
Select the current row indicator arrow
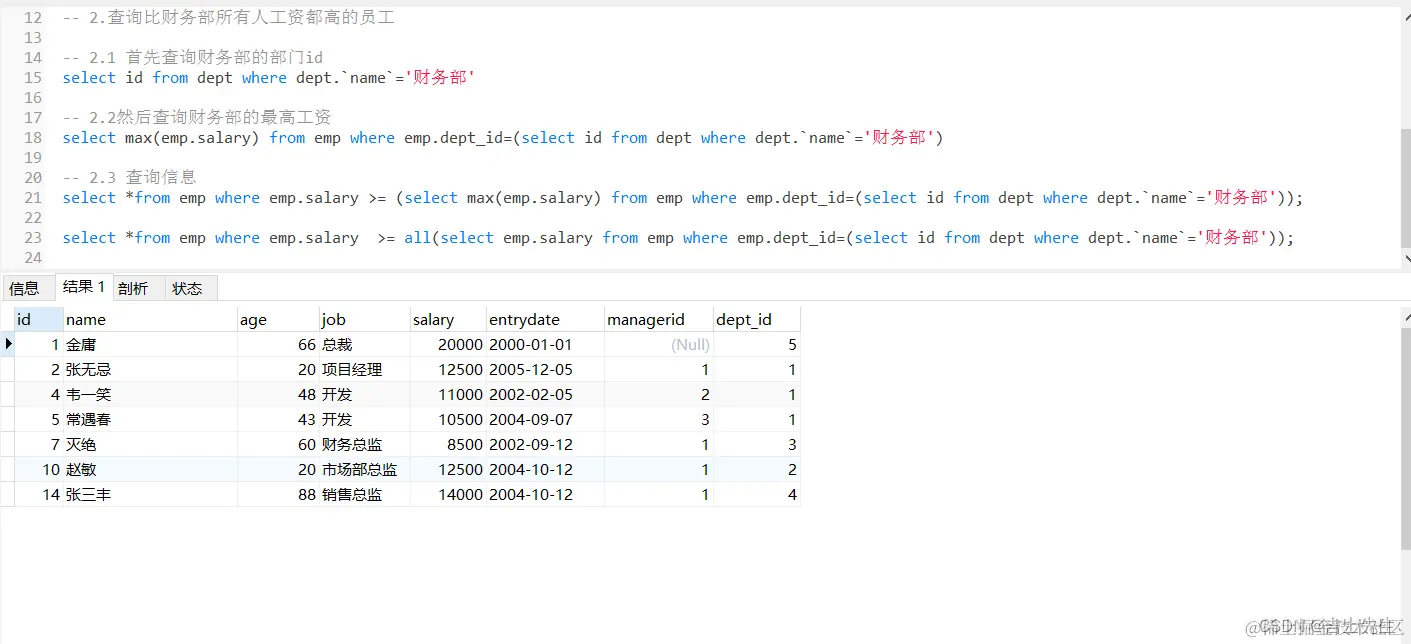[8, 344]
